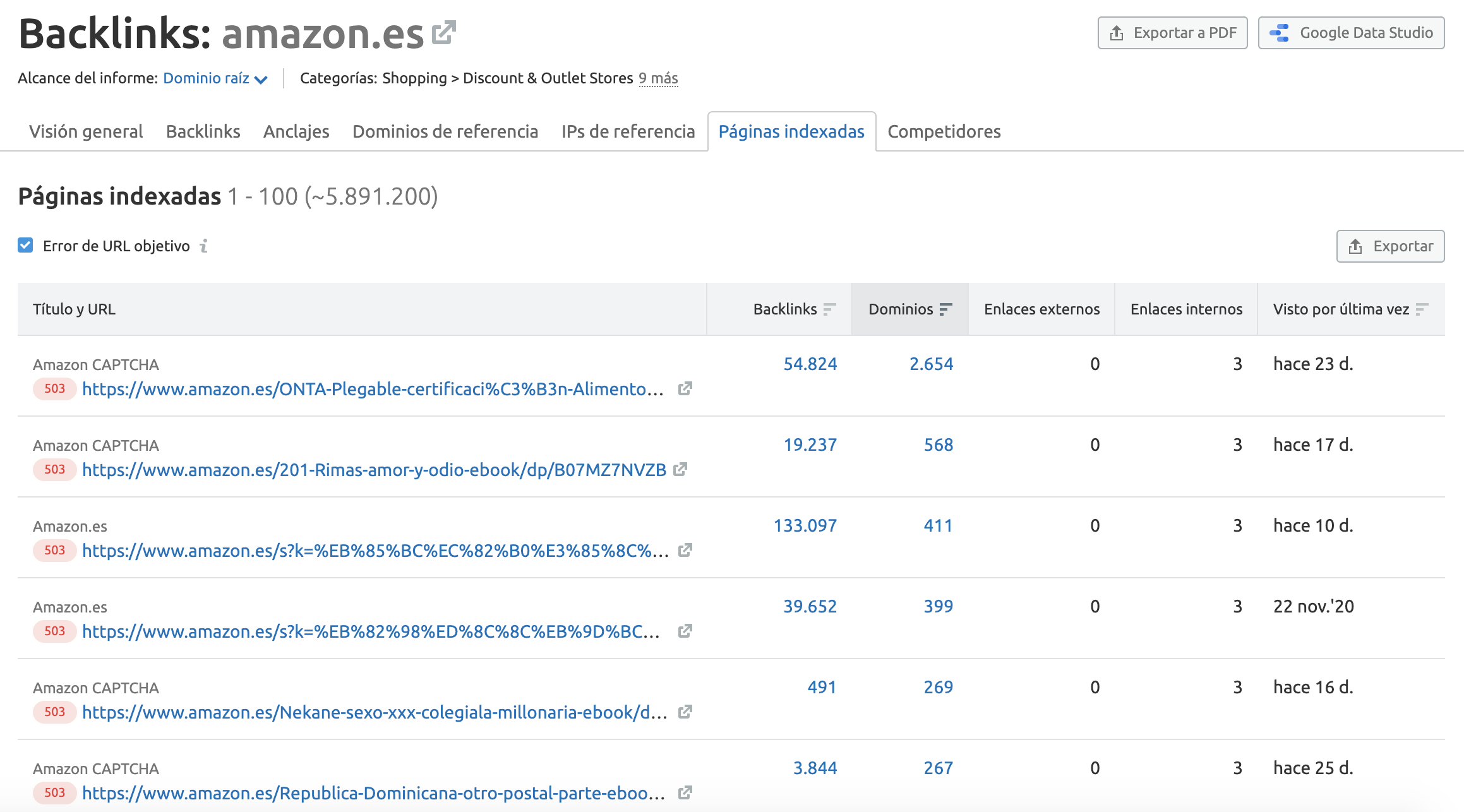Click domains count 269
The image size is (1464, 812).
939,687
